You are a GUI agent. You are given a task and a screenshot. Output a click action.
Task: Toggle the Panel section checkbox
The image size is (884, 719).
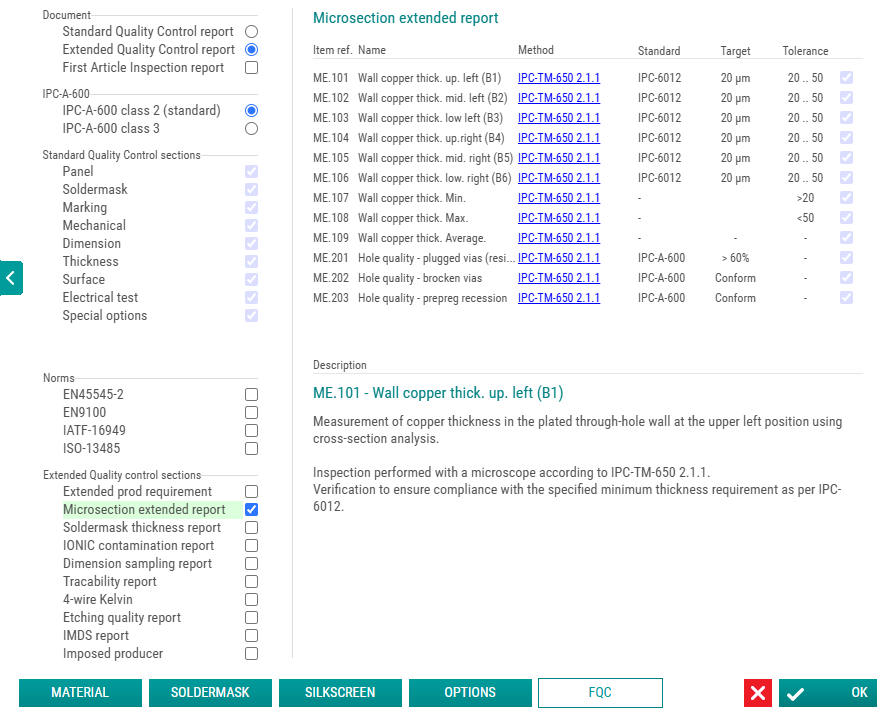[x=251, y=171]
